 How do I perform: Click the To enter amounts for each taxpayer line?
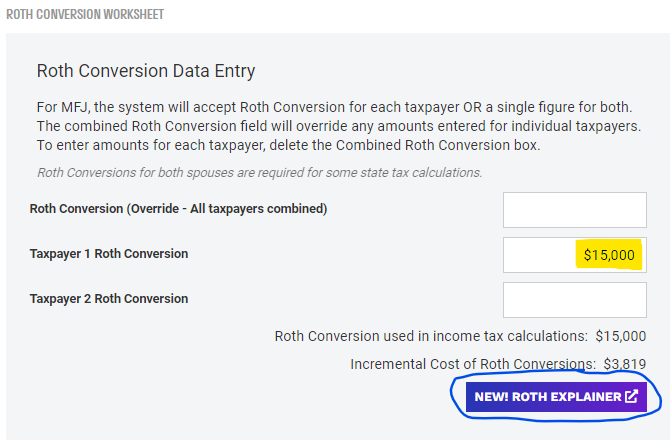287,145
